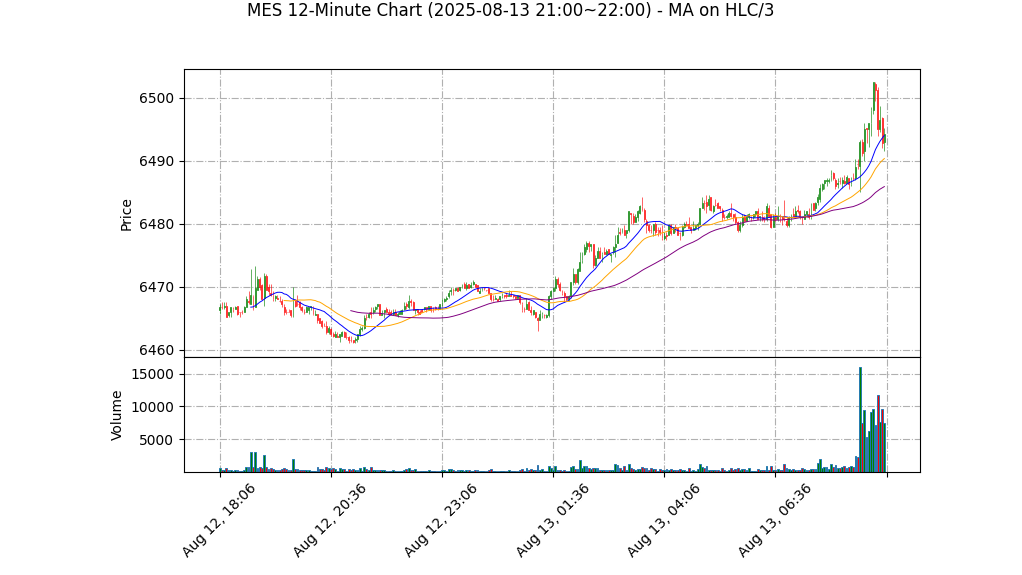1022x575 pixels.
Task: Click the highest candlestick peak above 6500
Action: click(874, 98)
